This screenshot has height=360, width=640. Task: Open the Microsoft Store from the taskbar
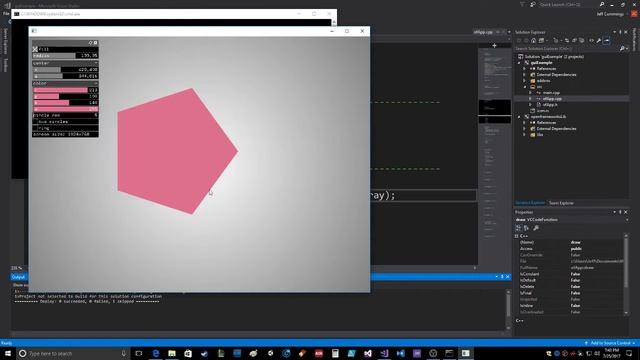tap(188, 353)
